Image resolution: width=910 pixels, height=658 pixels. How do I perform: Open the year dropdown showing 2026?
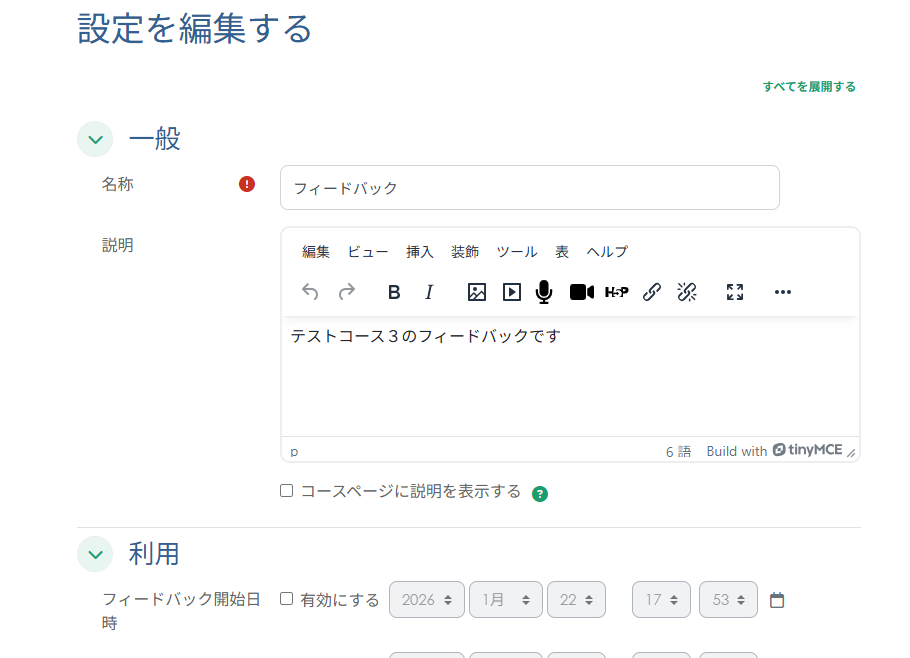[x=426, y=598]
